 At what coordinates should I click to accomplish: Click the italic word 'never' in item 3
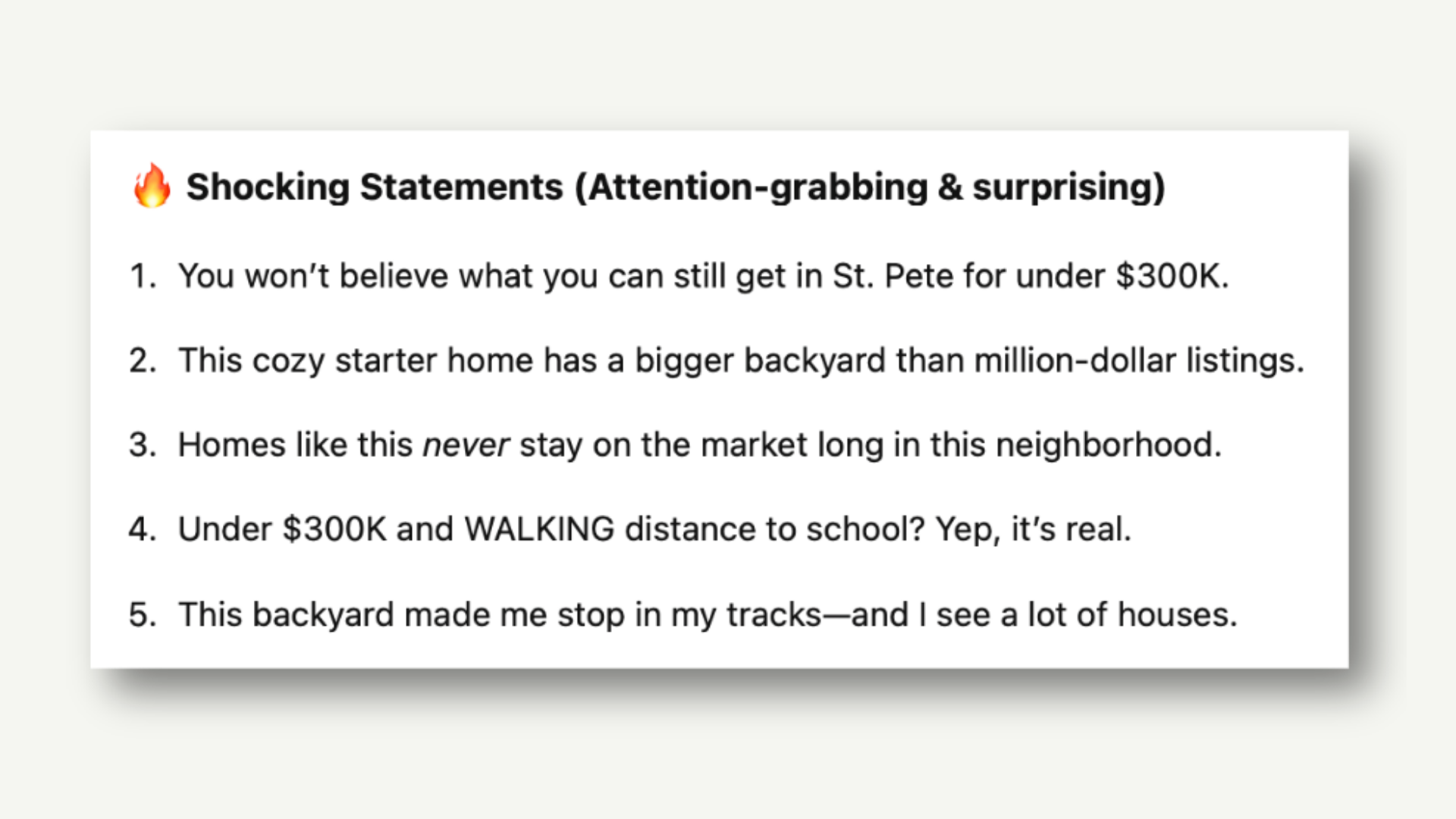tap(466, 445)
